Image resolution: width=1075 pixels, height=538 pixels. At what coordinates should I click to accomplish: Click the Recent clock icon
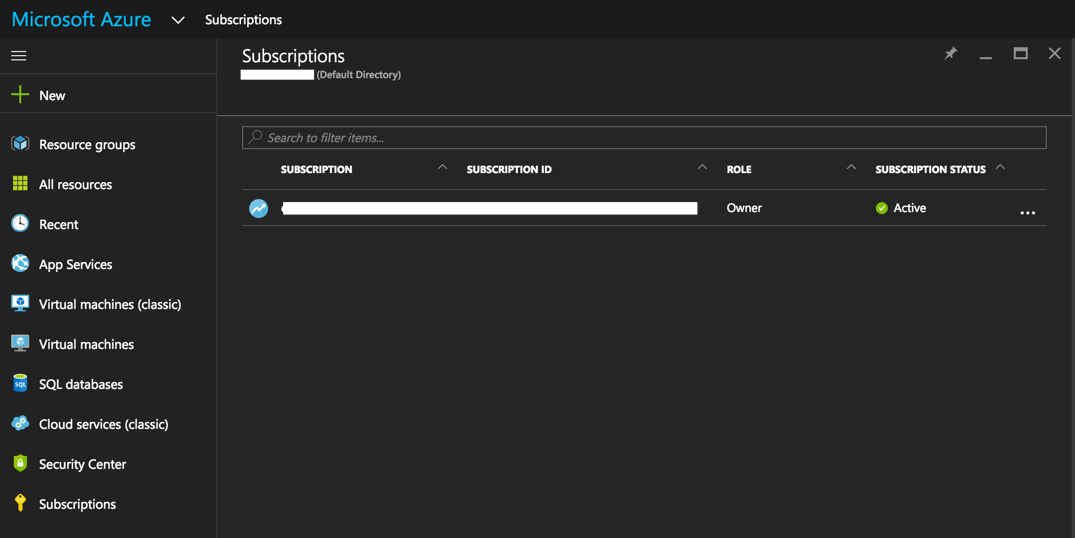20,224
